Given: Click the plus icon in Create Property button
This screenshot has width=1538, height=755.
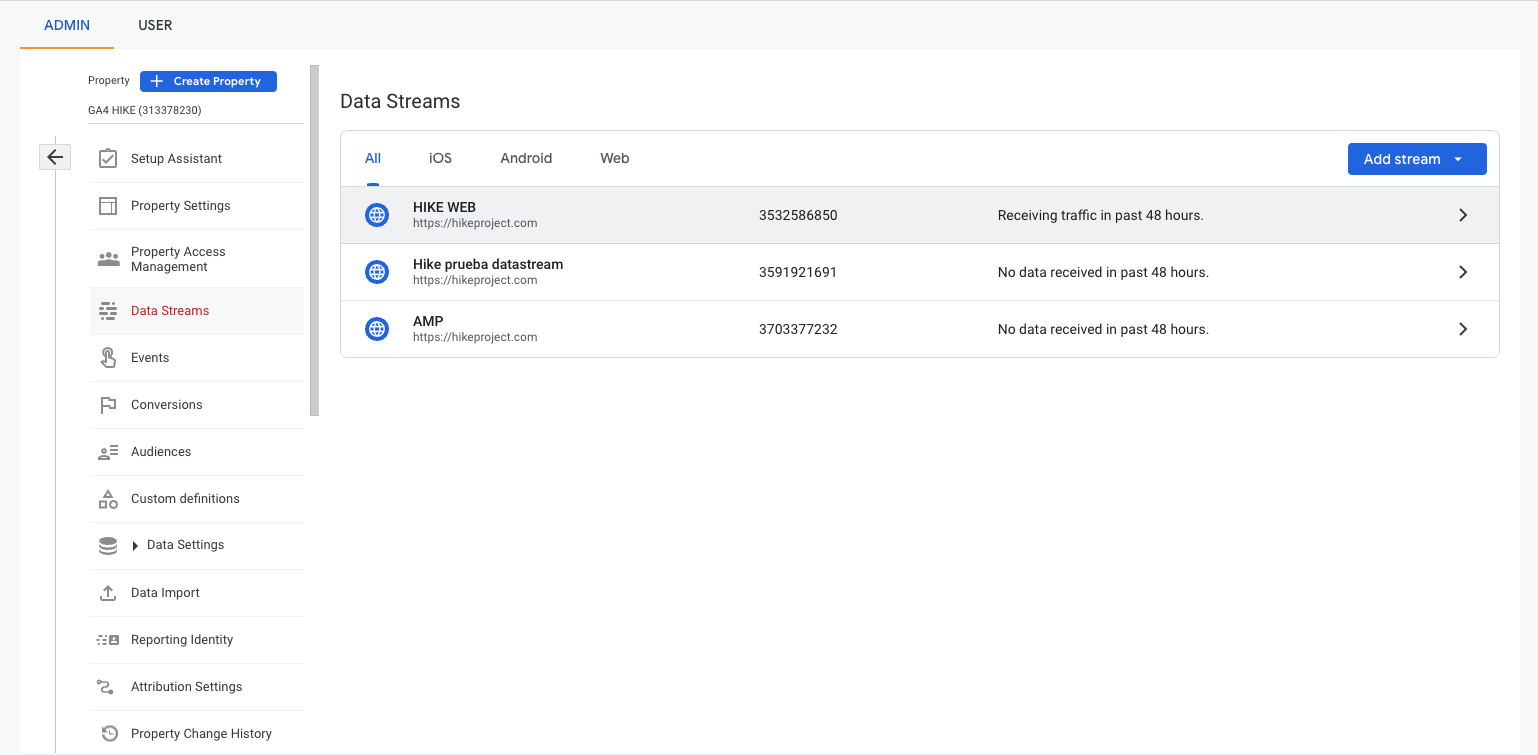Looking at the screenshot, I should tap(156, 81).
